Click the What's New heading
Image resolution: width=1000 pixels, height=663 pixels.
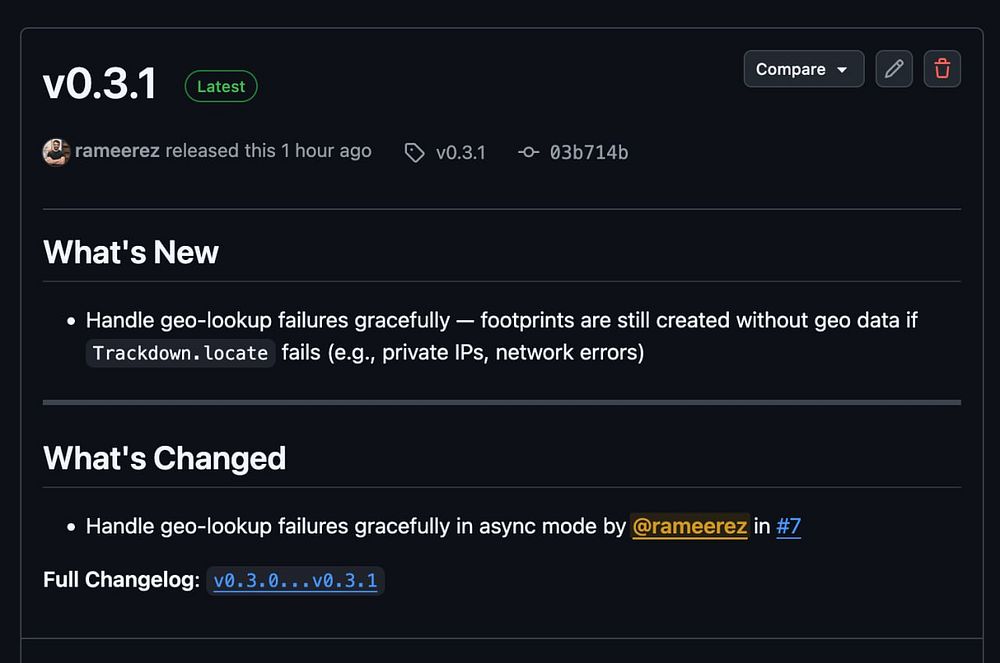point(131,252)
